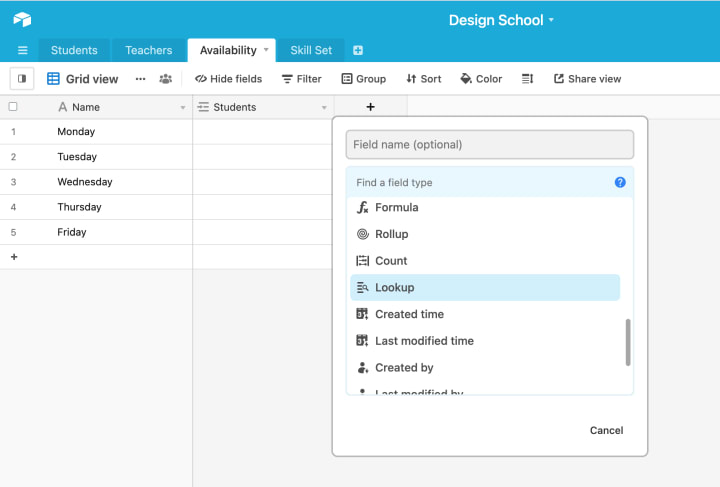The width and height of the screenshot is (720, 487).
Task: Click the Field name input box
Action: [490, 145]
